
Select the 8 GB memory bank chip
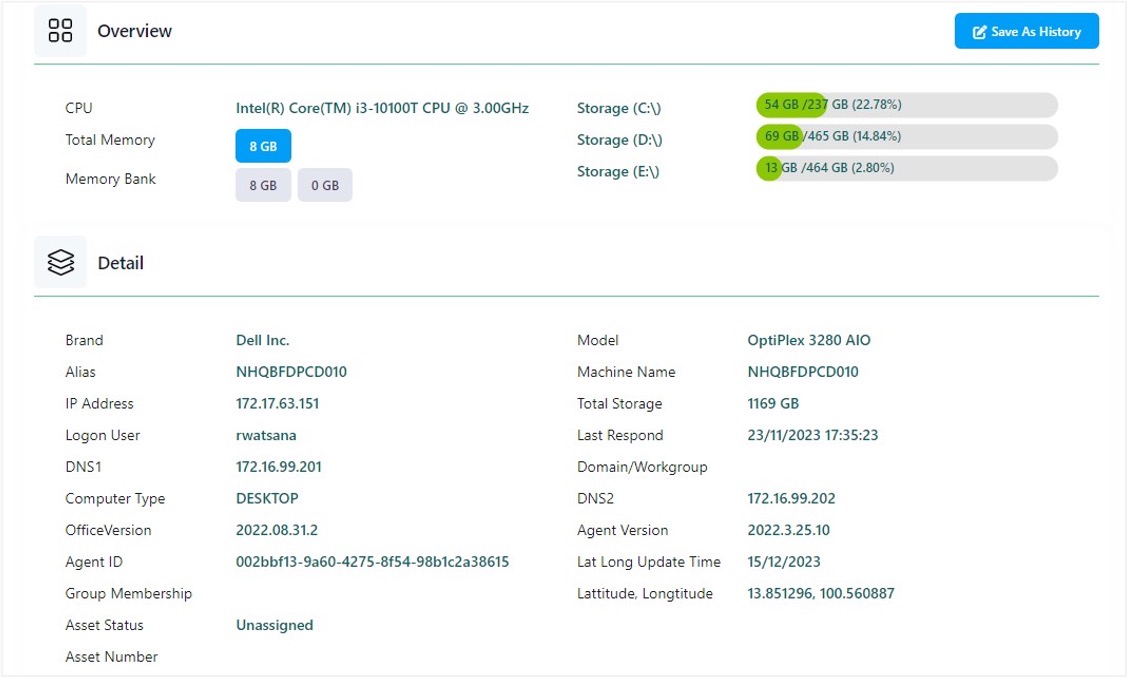coord(263,184)
